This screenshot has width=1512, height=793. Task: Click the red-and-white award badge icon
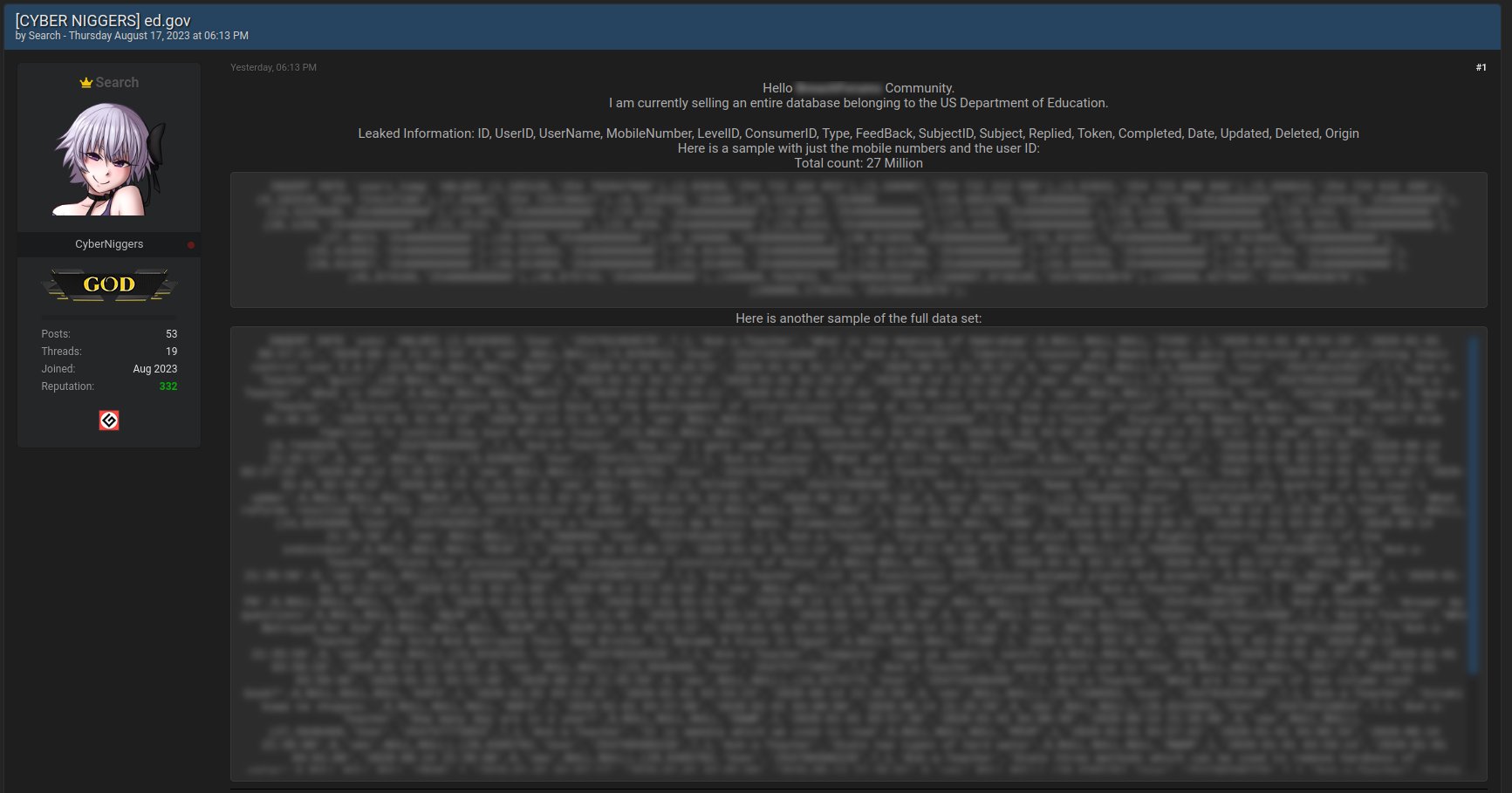109,420
